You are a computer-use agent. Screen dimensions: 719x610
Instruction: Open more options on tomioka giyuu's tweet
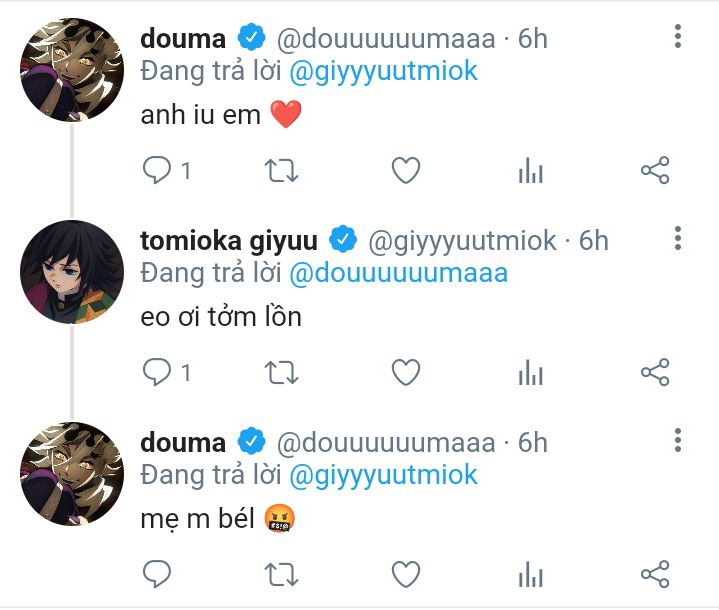click(678, 239)
